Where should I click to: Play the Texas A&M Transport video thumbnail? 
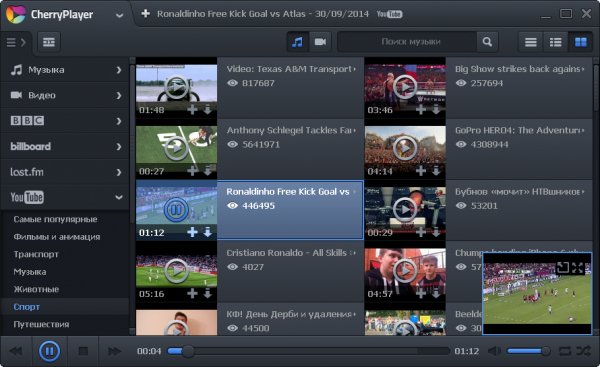176,87
